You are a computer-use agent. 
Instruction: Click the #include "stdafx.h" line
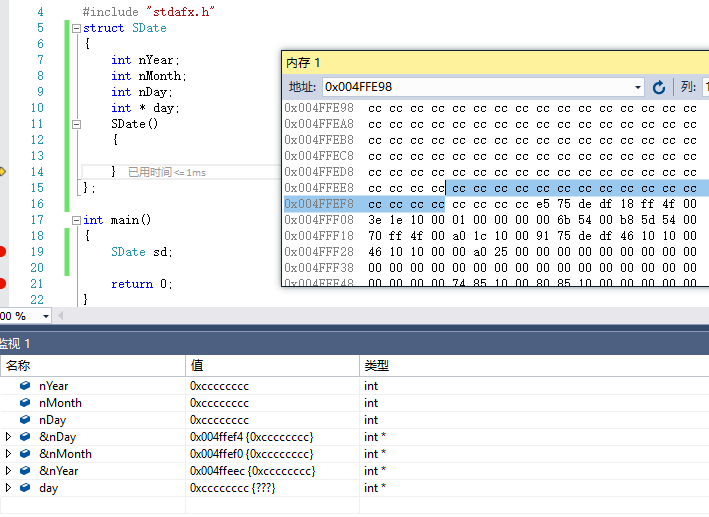tap(148, 12)
